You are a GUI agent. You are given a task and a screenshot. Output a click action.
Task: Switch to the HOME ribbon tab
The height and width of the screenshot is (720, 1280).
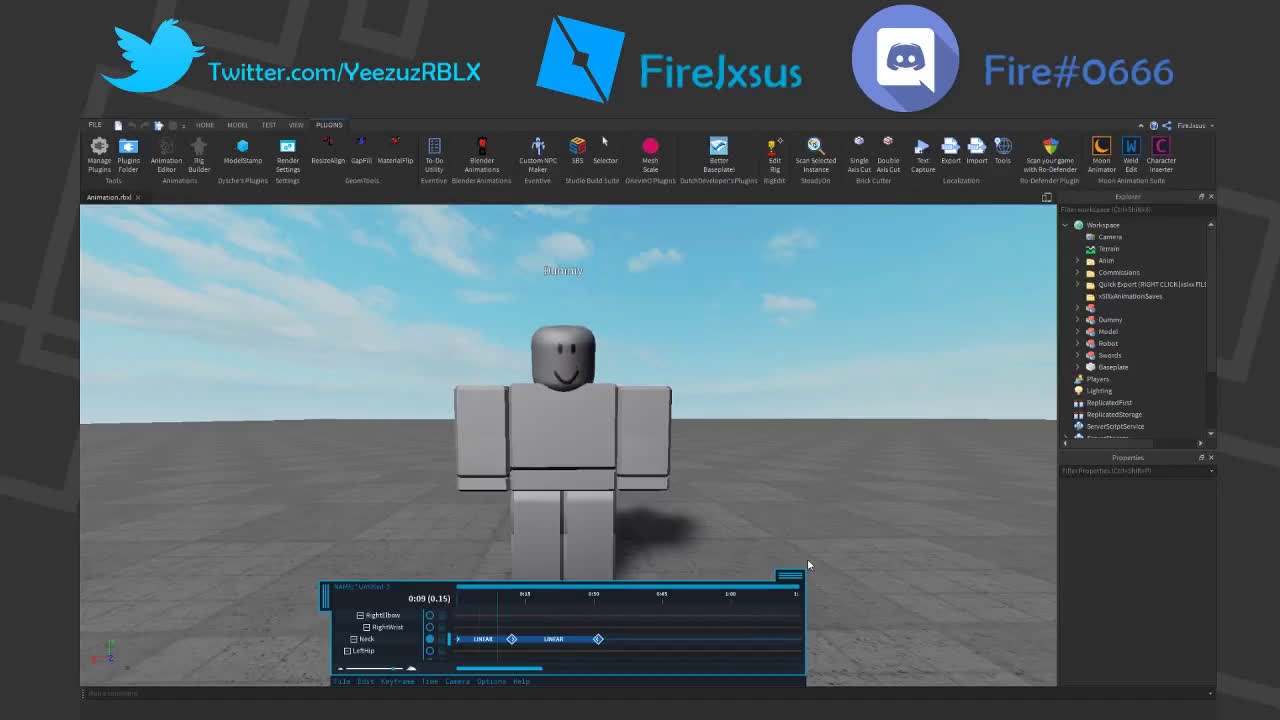[x=205, y=125]
